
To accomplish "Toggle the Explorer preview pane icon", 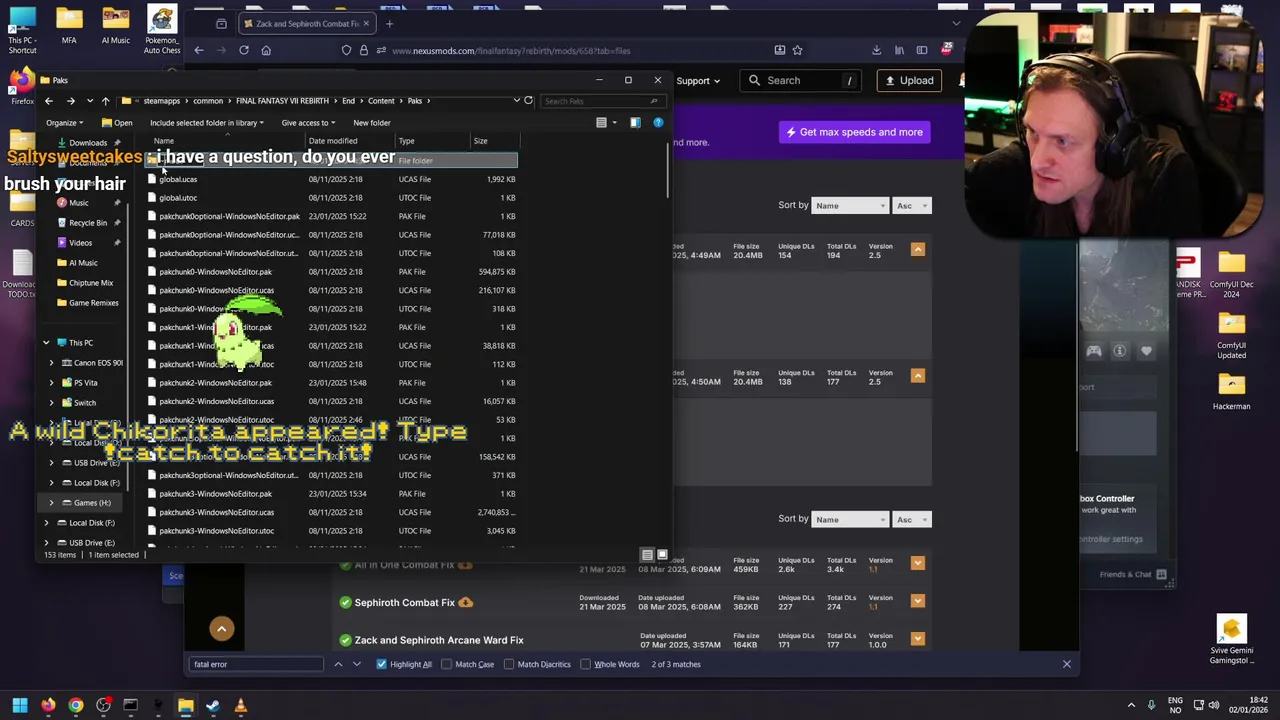I will [x=635, y=123].
